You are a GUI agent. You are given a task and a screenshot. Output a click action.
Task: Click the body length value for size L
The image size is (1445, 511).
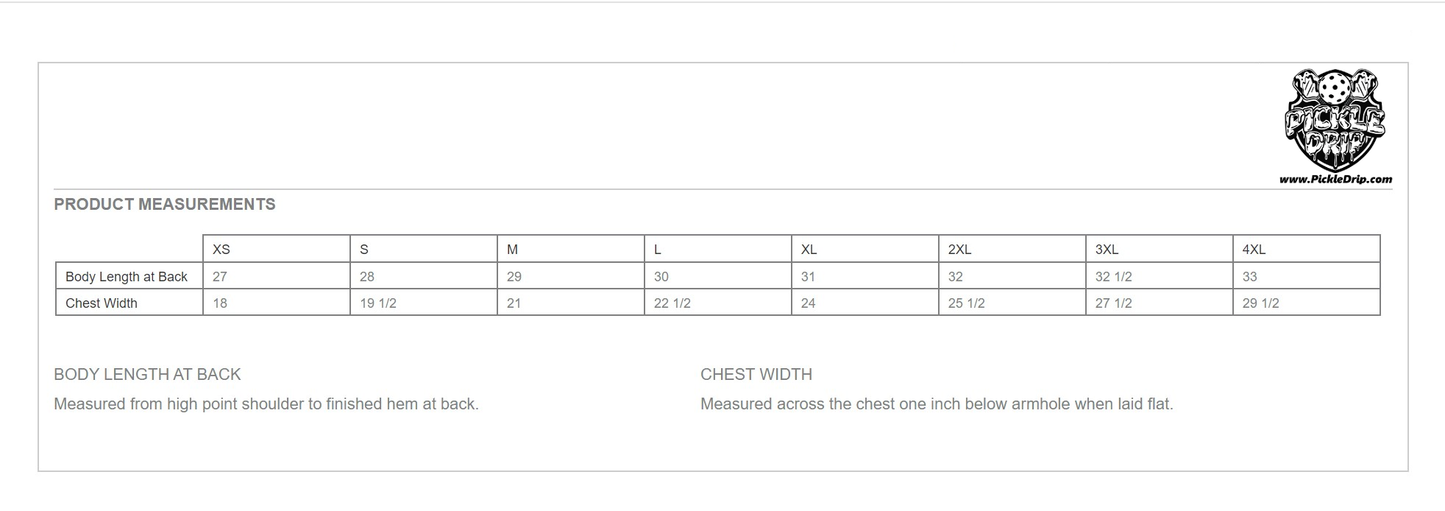(661, 276)
